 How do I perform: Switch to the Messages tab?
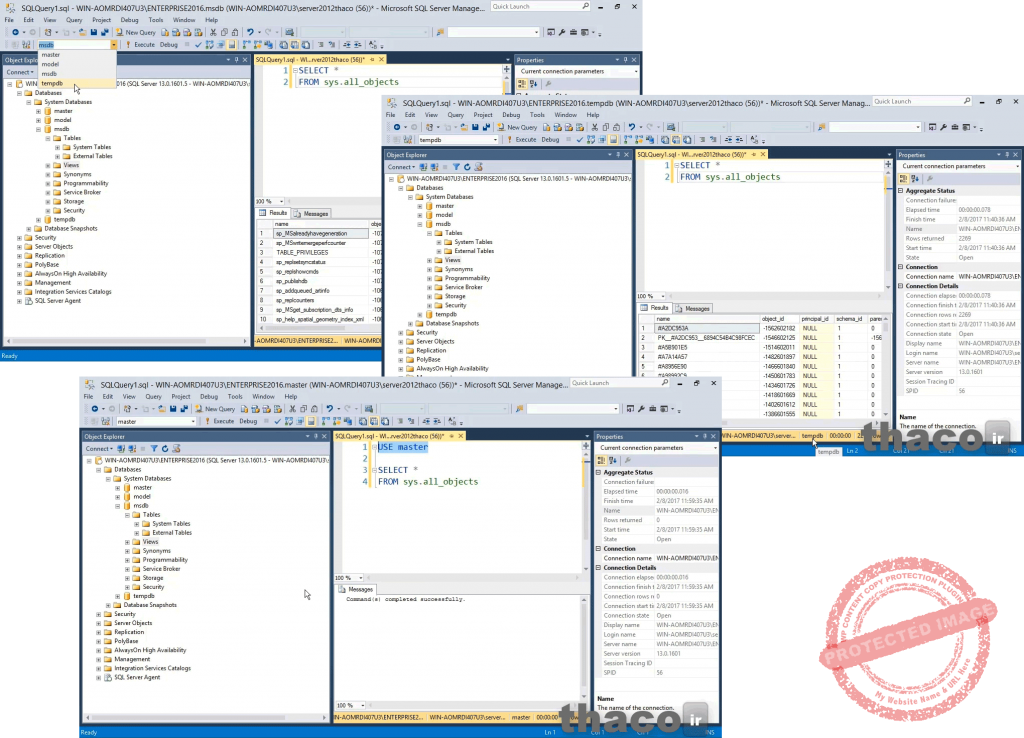tap(360, 590)
